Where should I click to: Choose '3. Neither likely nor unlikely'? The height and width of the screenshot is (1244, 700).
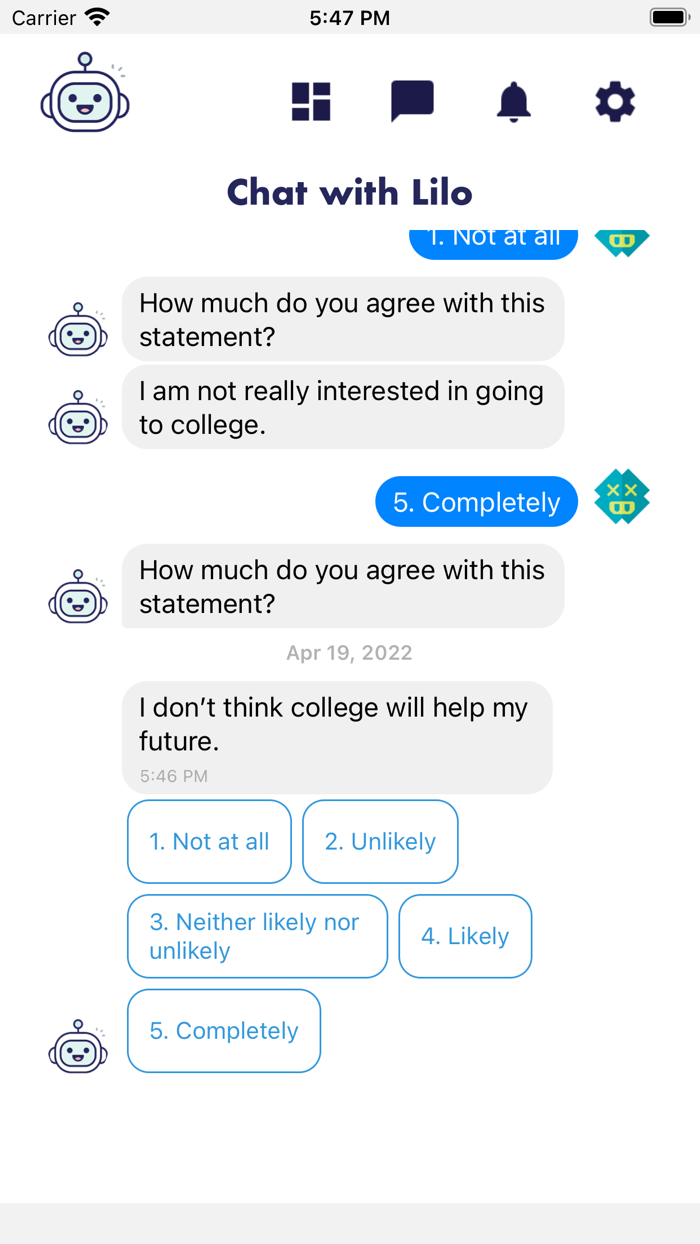257,936
